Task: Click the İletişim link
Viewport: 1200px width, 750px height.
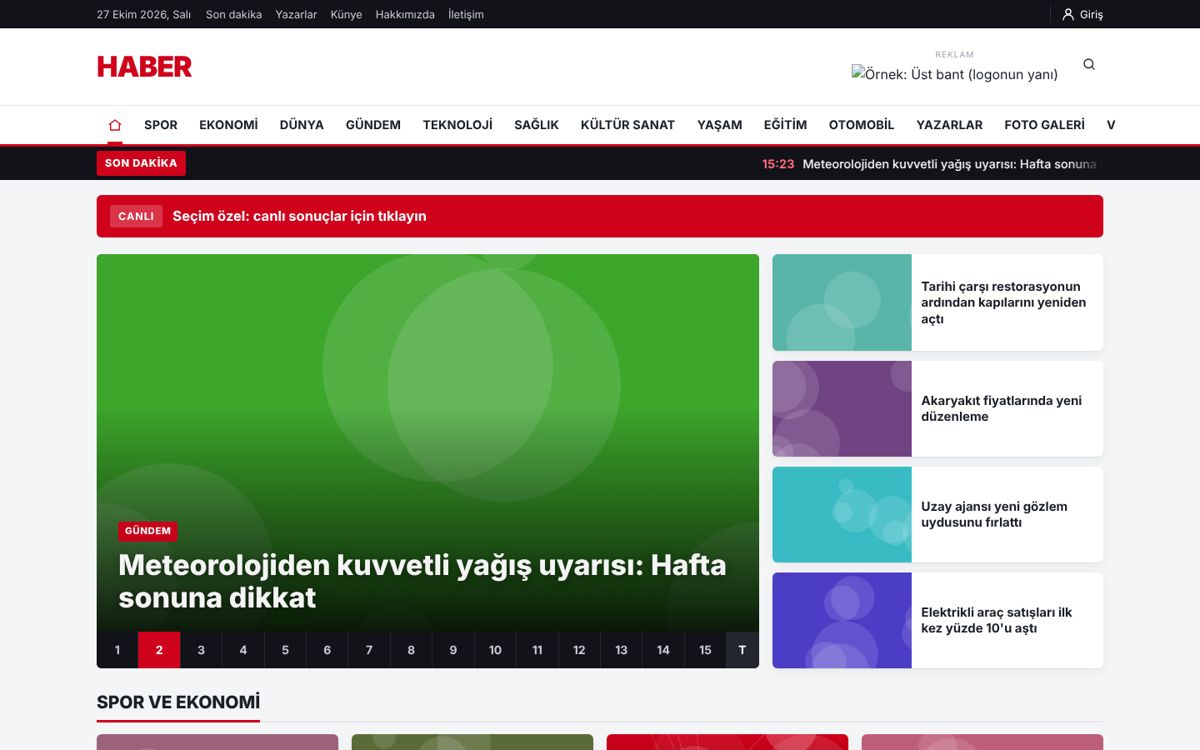Action: click(466, 15)
